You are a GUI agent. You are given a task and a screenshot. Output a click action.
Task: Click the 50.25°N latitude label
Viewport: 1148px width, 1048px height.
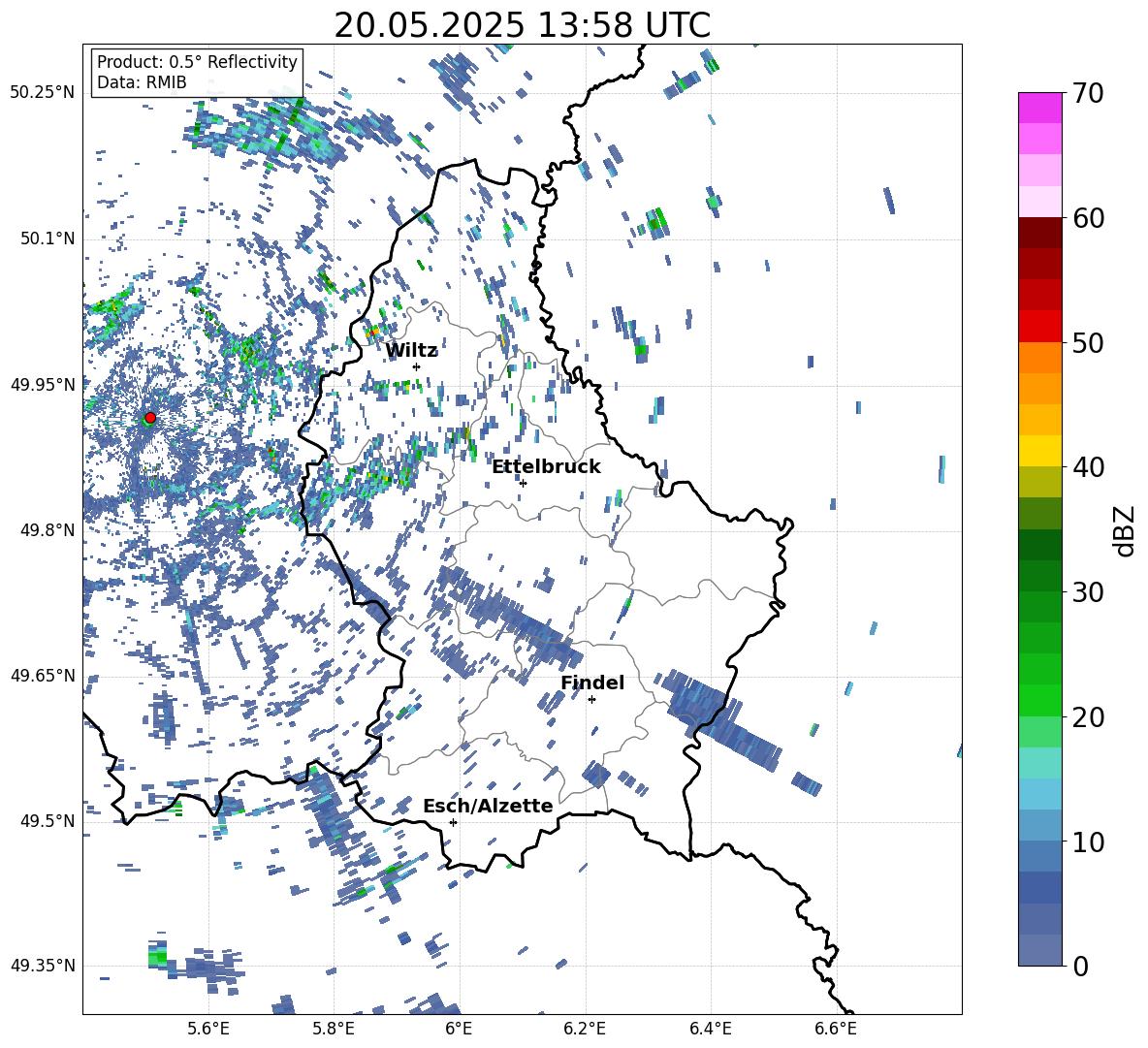pyautogui.click(x=43, y=93)
